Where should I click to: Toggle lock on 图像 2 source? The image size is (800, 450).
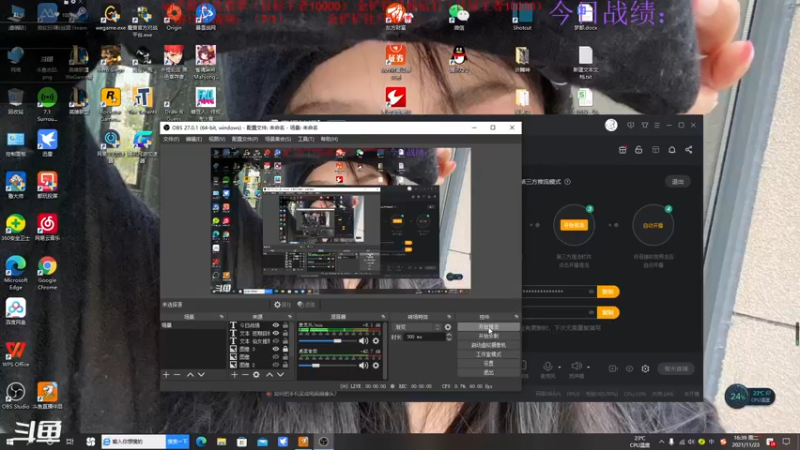[285, 365]
